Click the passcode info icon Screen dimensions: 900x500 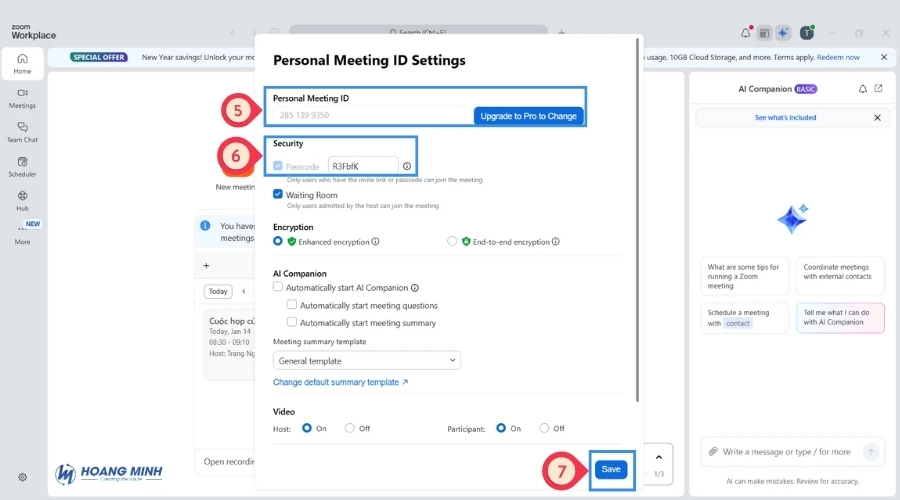click(407, 166)
